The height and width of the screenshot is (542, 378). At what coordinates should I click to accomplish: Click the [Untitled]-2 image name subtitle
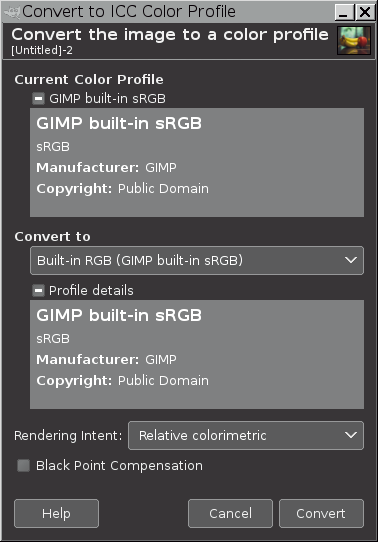coord(42,50)
